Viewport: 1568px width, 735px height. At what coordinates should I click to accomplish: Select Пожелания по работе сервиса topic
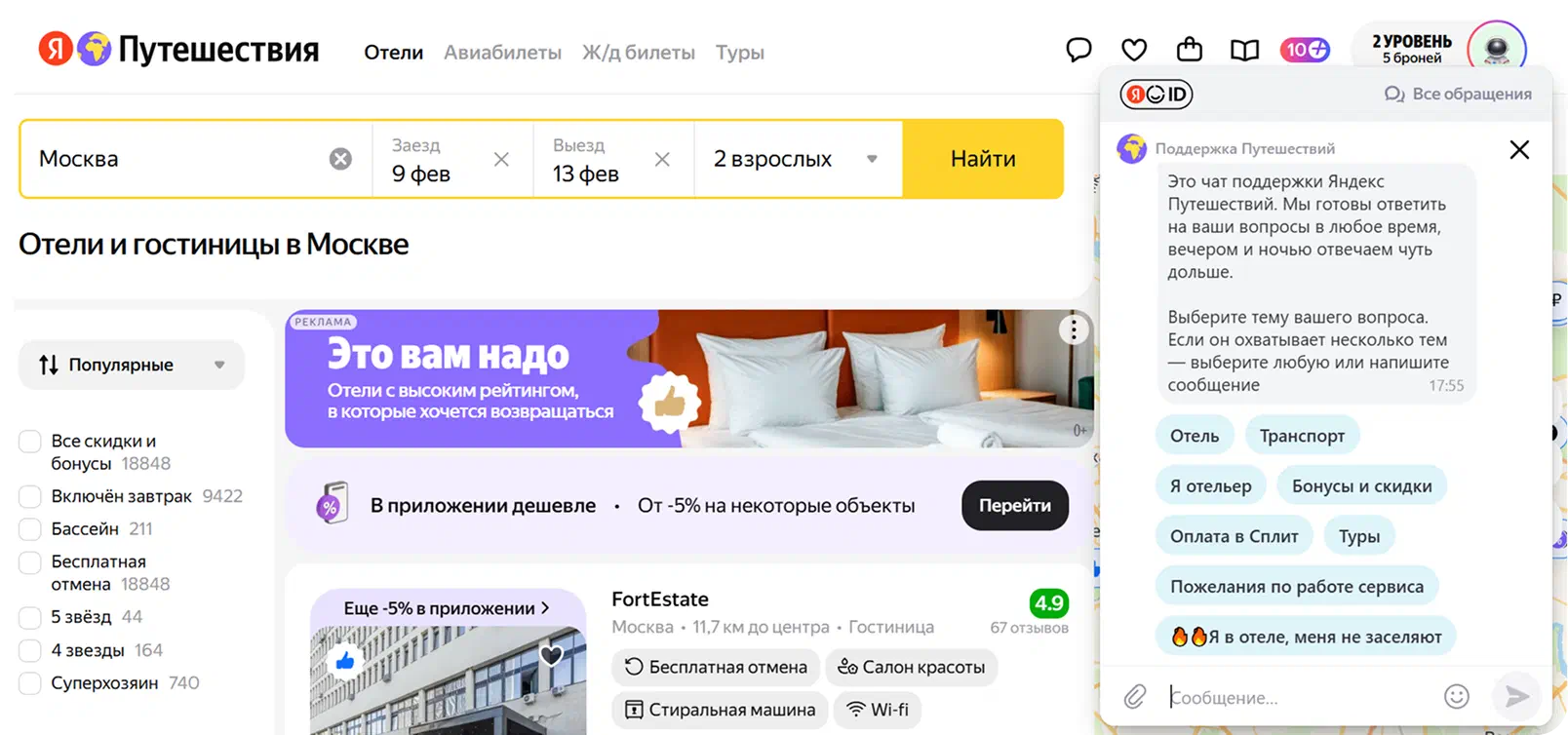pos(1297,587)
